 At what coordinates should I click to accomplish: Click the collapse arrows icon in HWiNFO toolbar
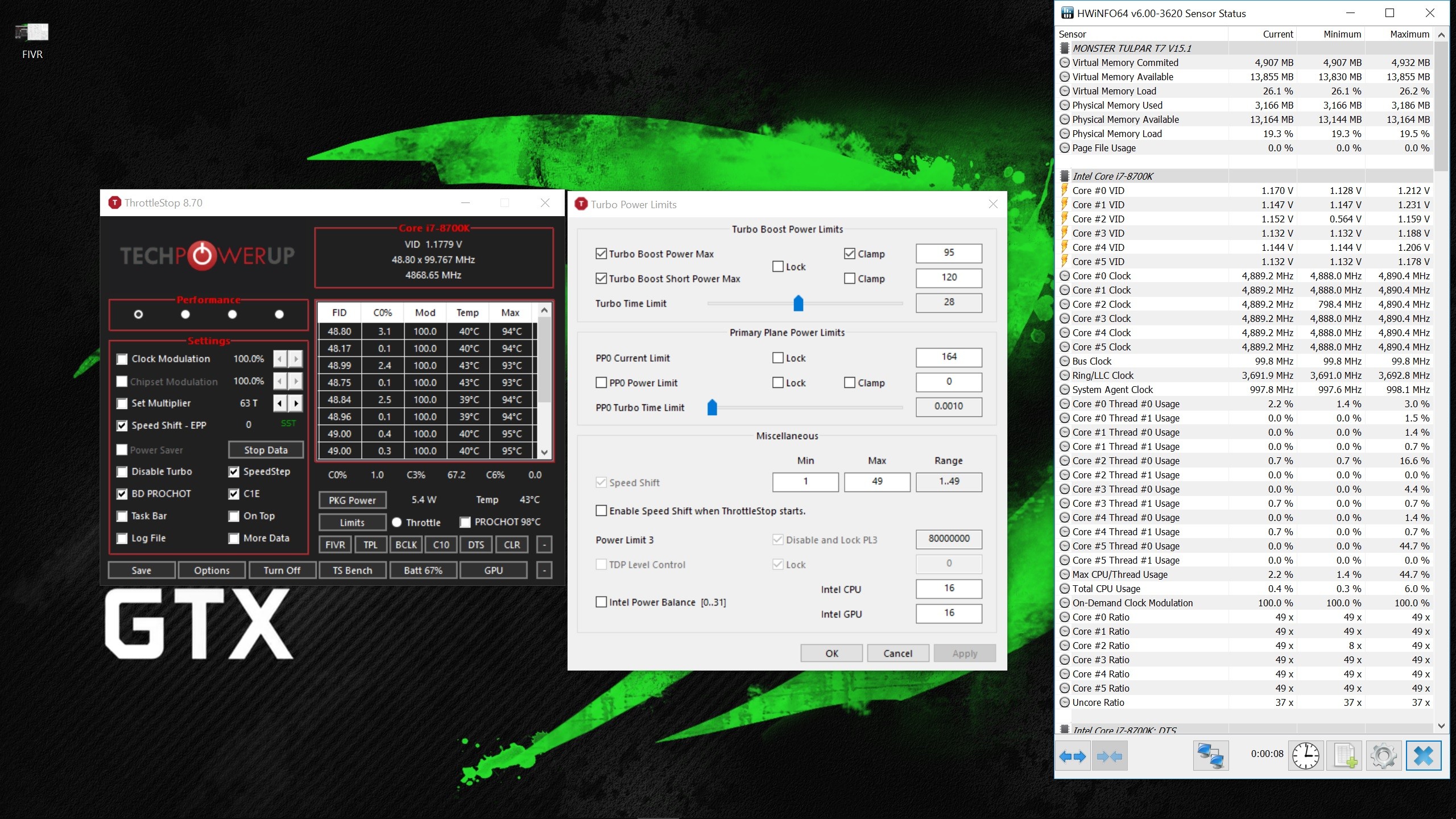(1109, 756)
